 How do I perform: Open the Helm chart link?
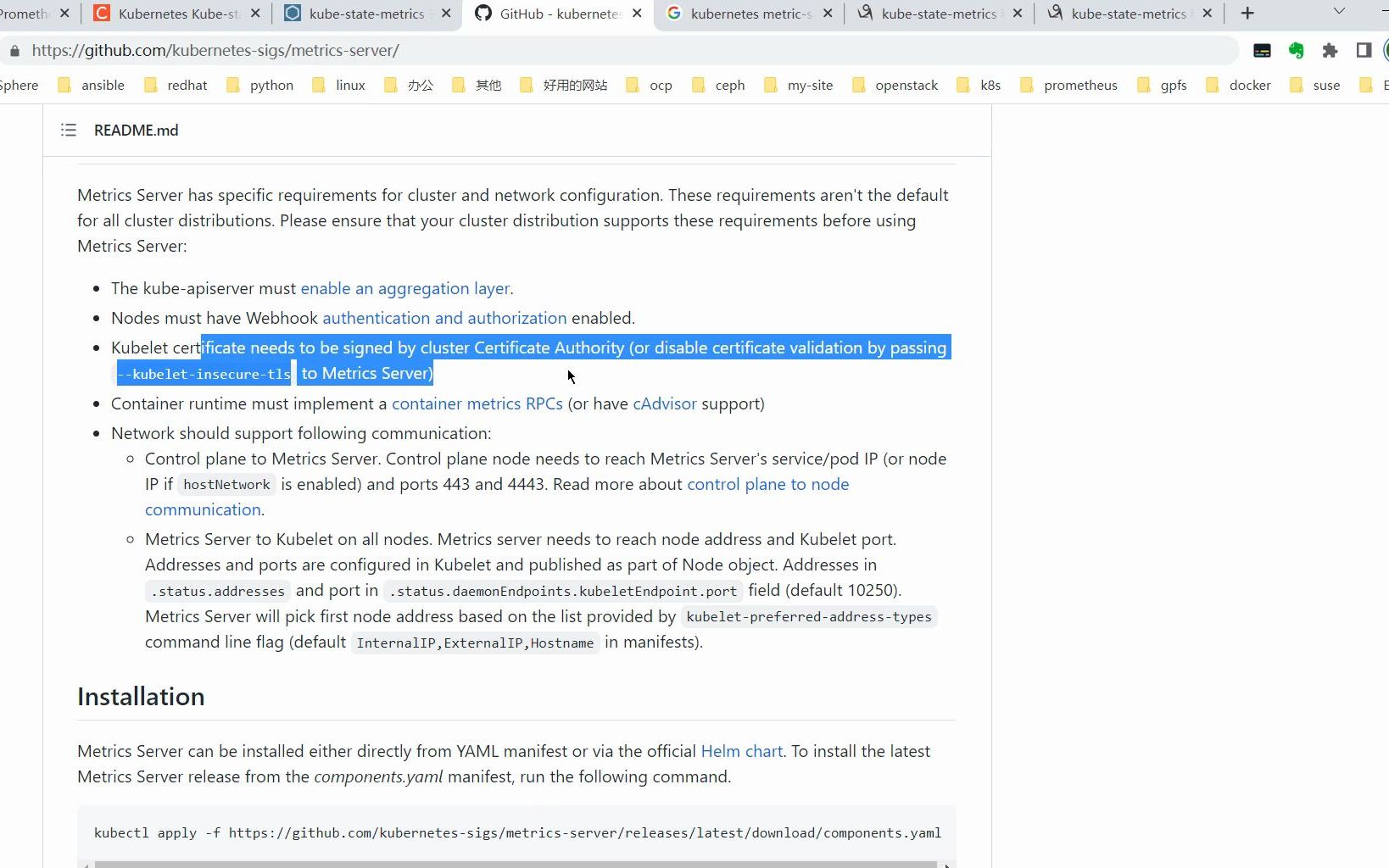(742, 751)
